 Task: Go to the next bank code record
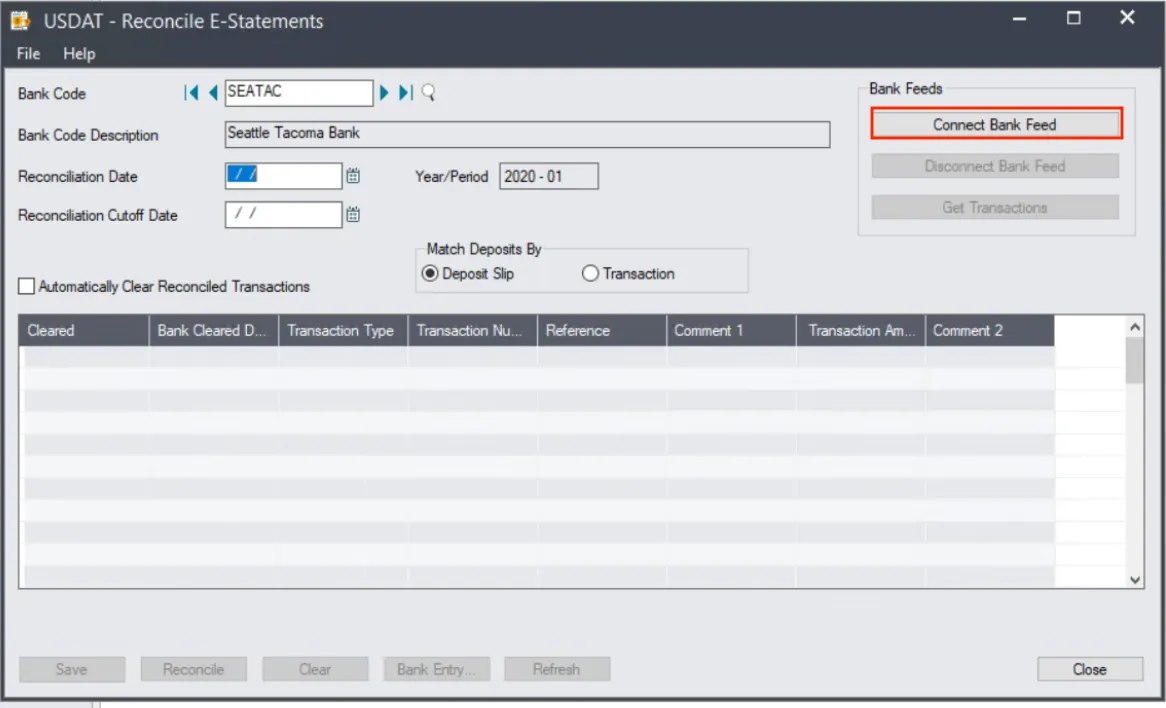click(x=384, y=92)
